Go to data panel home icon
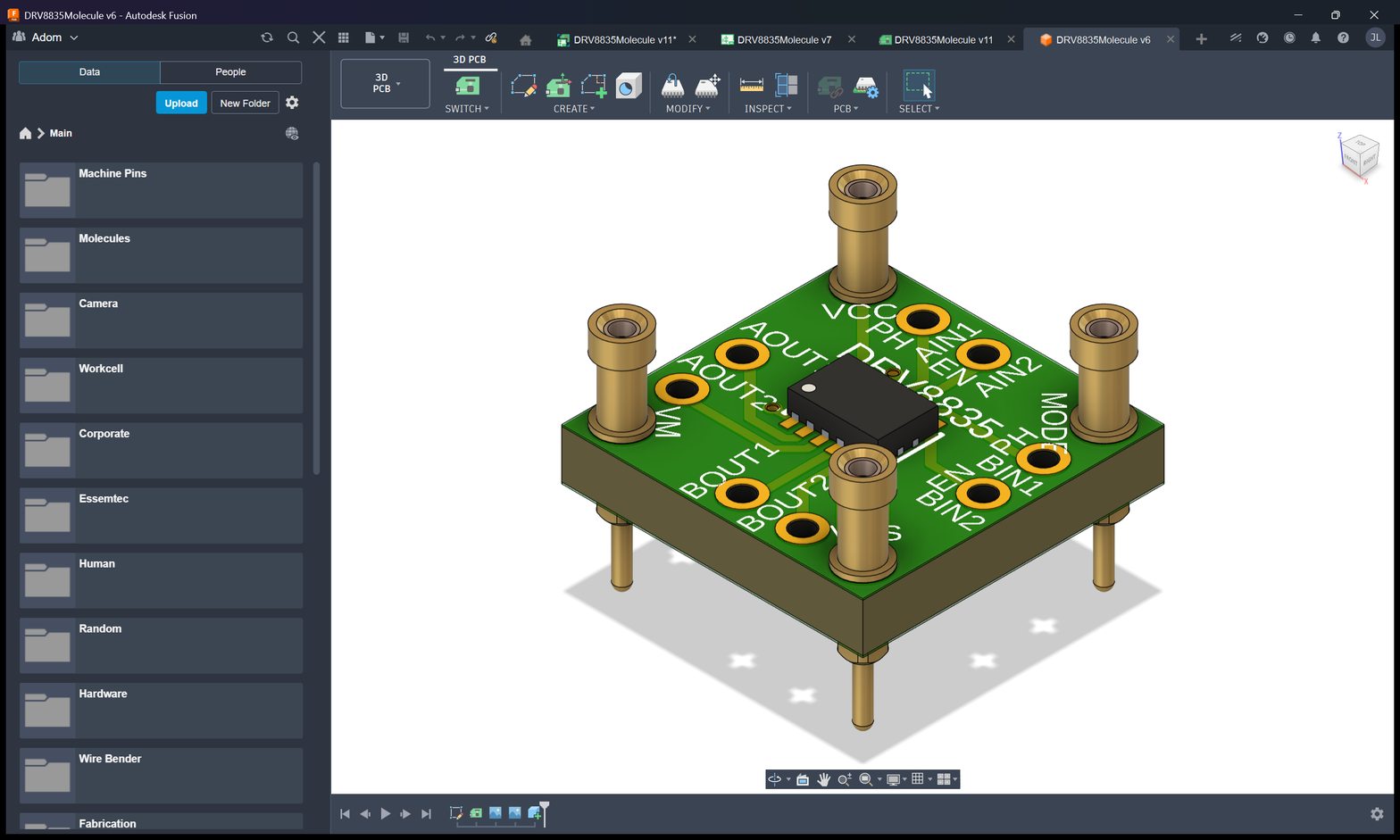 click(25, 133)
